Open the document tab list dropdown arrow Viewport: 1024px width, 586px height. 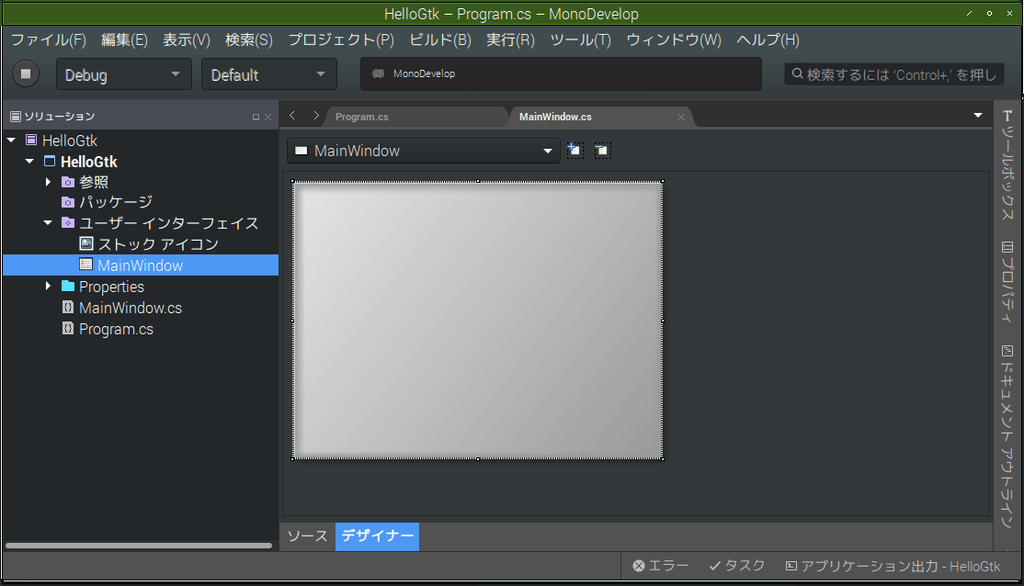(x=978, y=116)
